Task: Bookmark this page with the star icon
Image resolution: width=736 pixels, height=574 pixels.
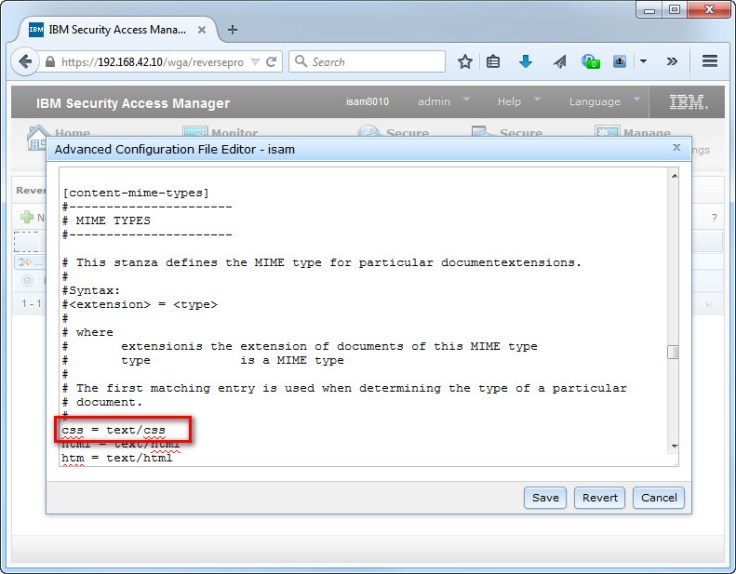Action: (x=465, y=61)
